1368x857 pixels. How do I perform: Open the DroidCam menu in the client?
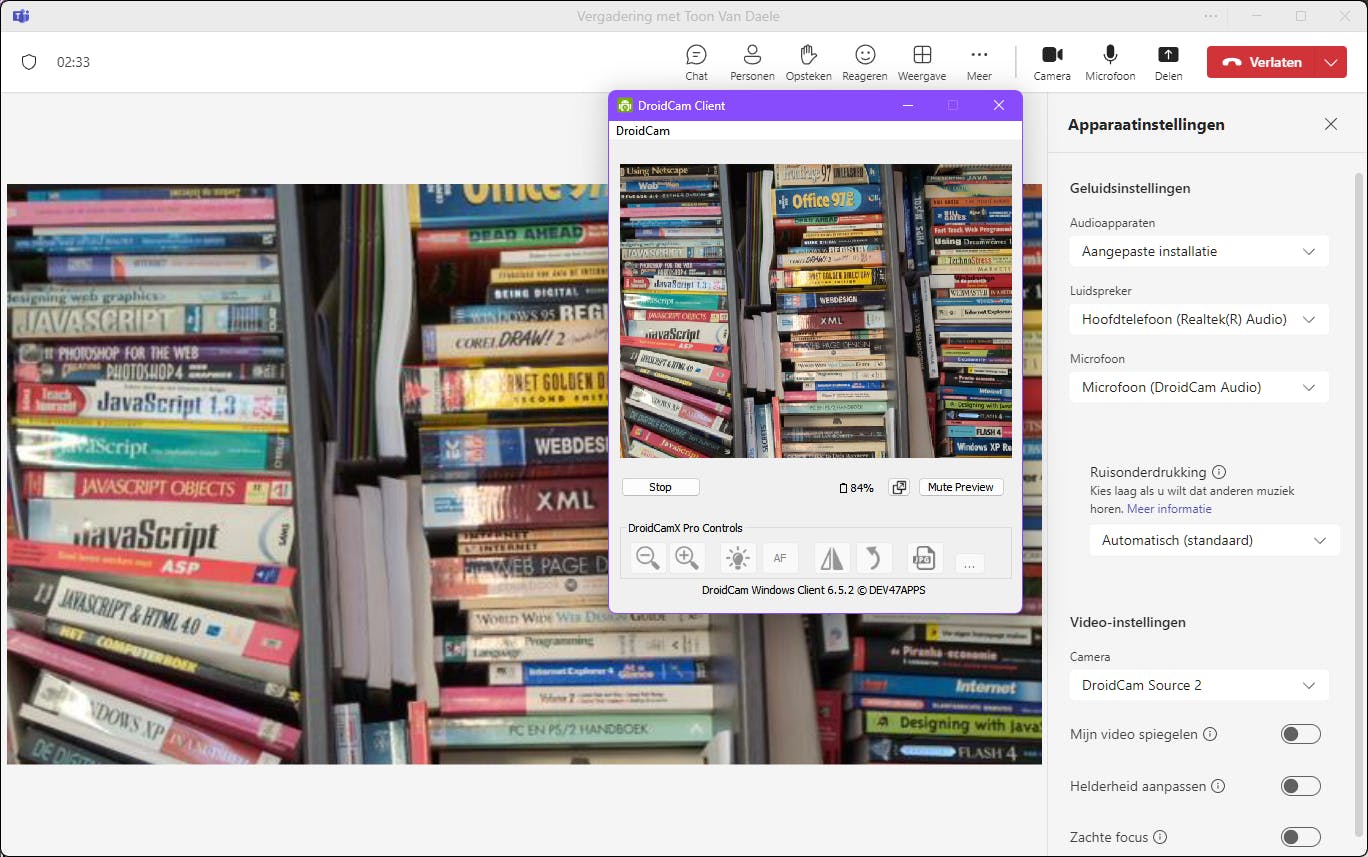643,131
